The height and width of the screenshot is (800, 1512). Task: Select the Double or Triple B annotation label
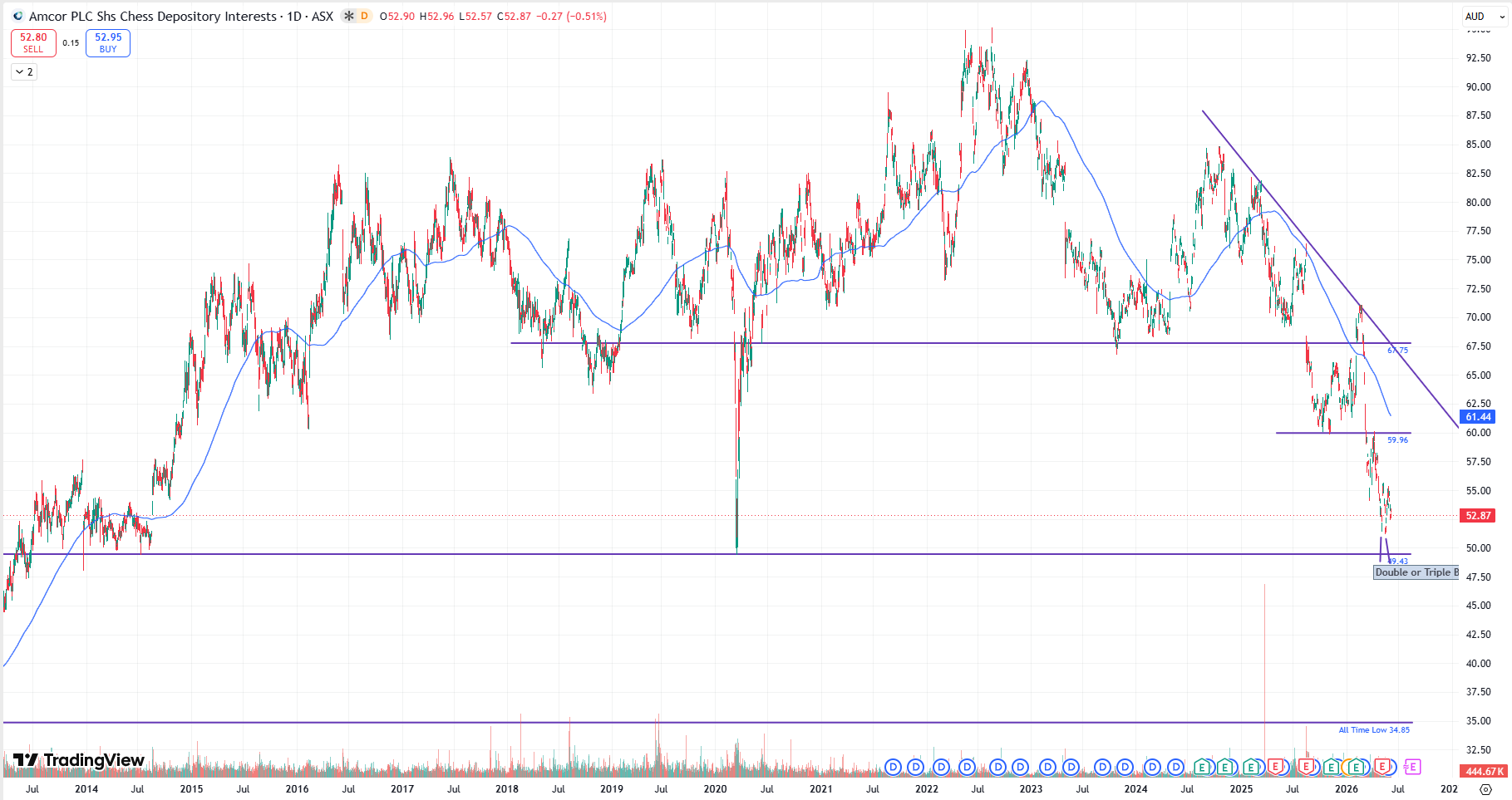1416,572
